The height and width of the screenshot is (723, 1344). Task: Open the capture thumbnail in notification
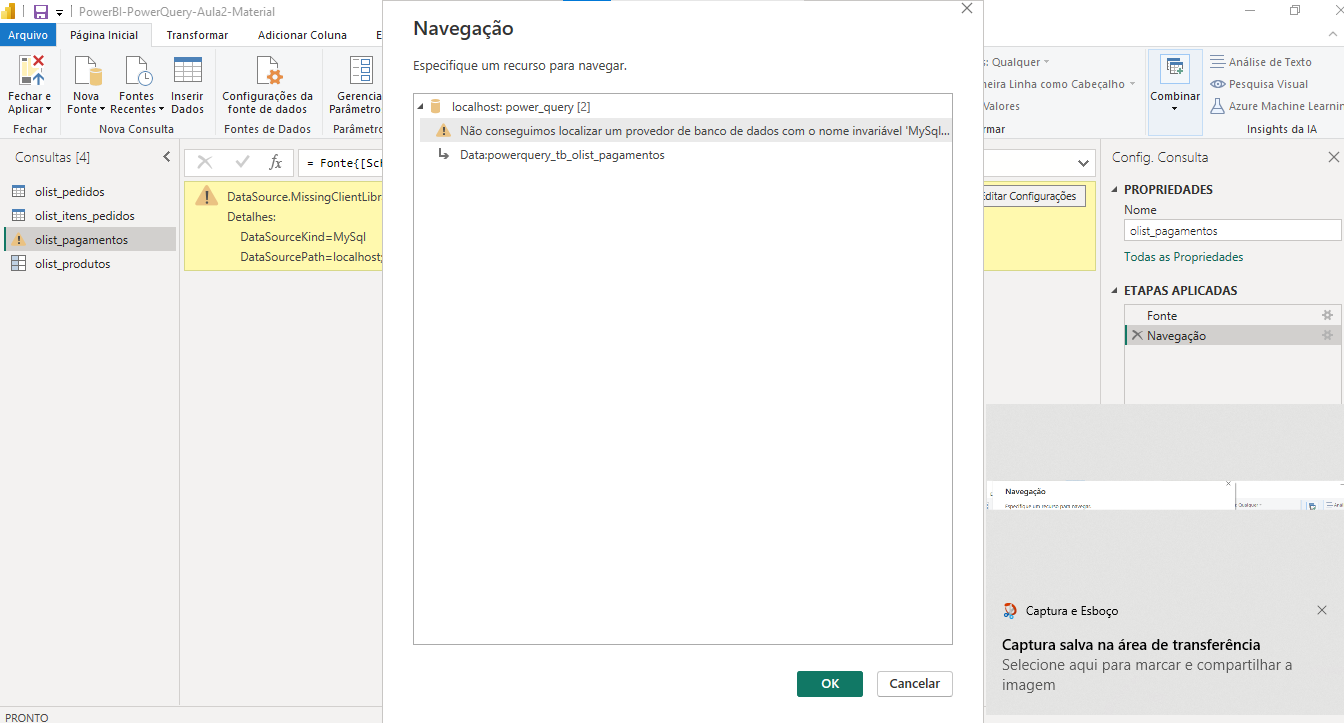[1165, 495]
